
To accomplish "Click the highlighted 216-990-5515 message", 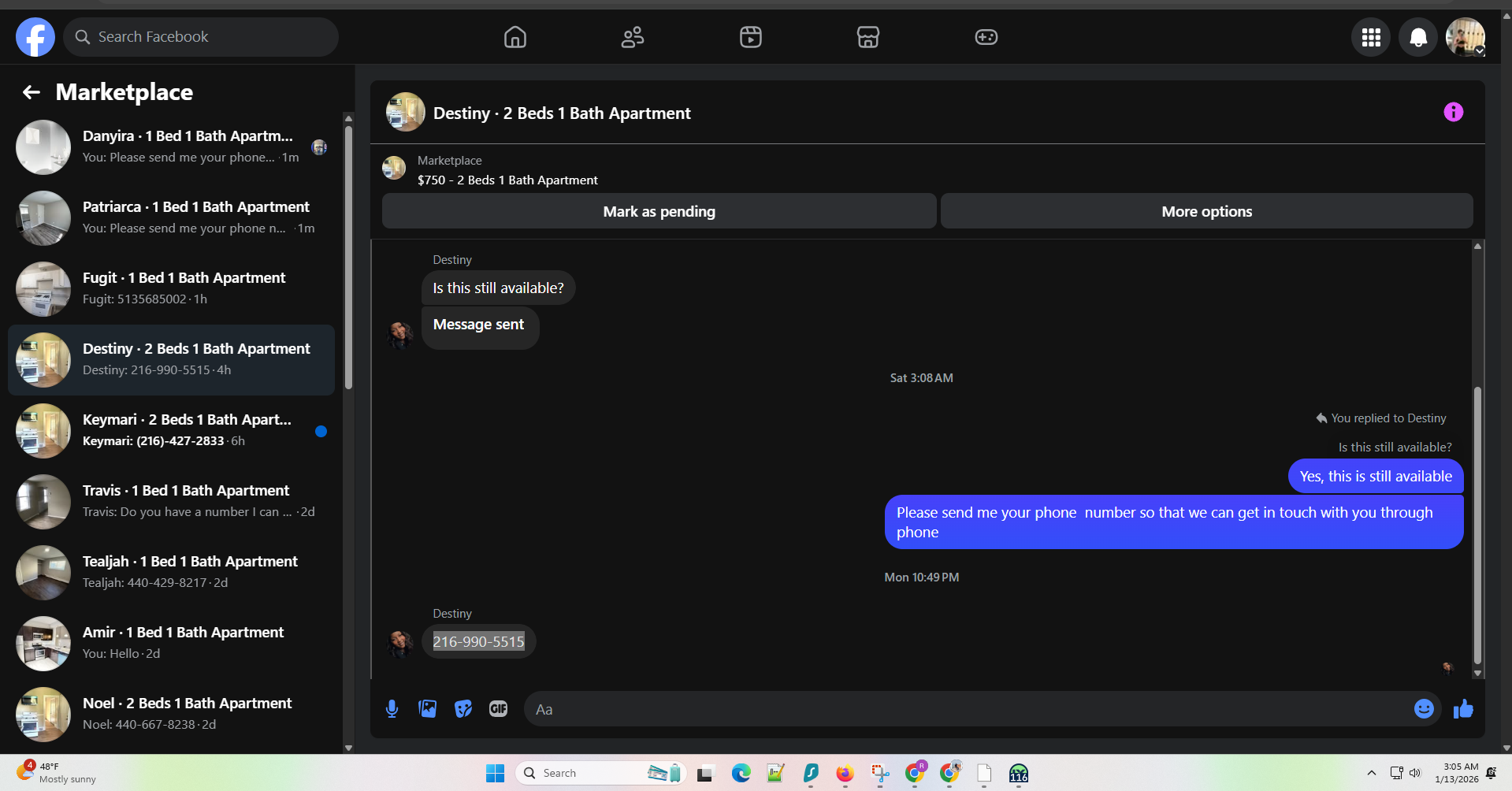I will click(478, 641).
